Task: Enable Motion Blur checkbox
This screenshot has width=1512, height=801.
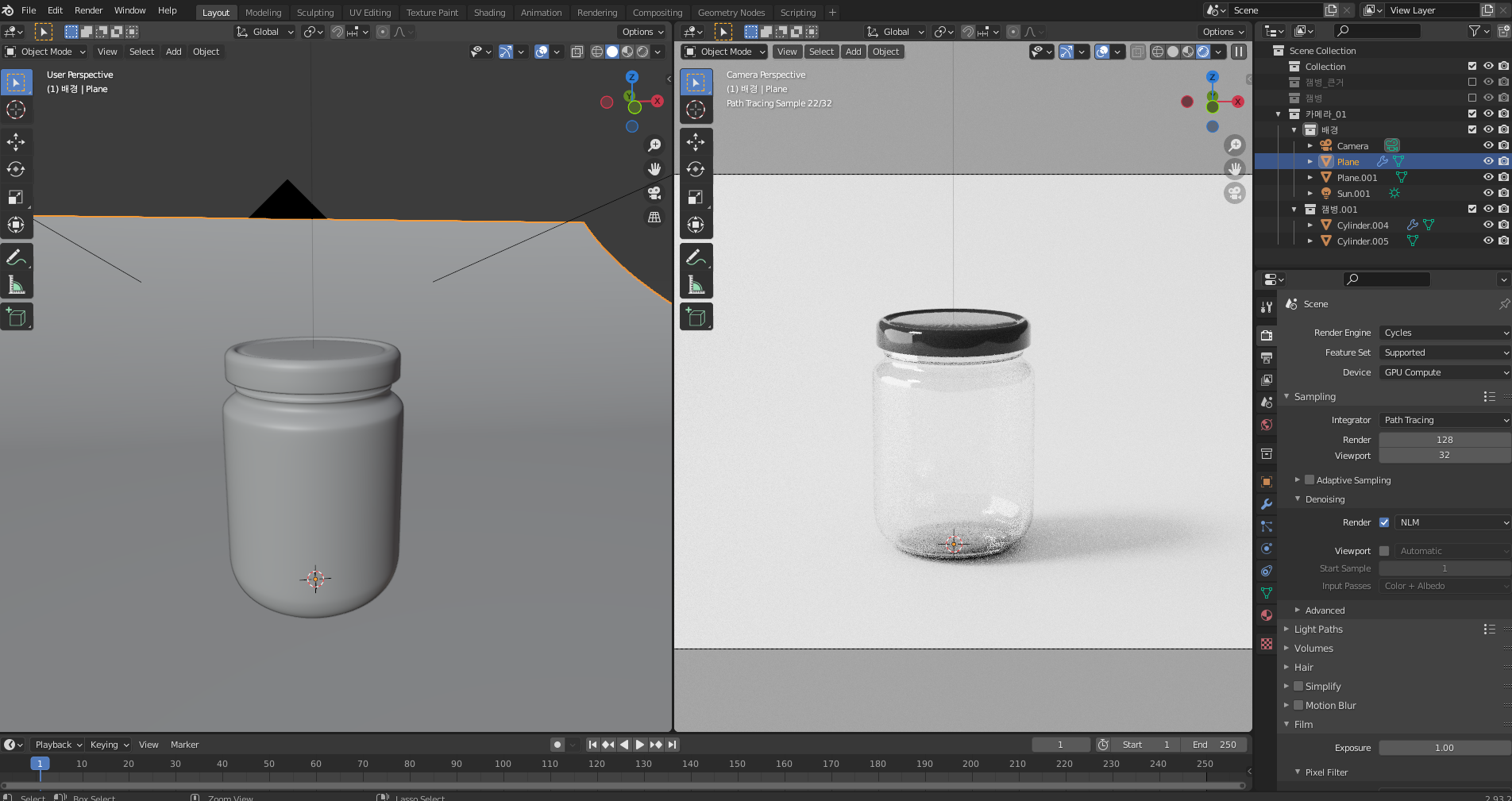Action: [x=1298, y=705]
